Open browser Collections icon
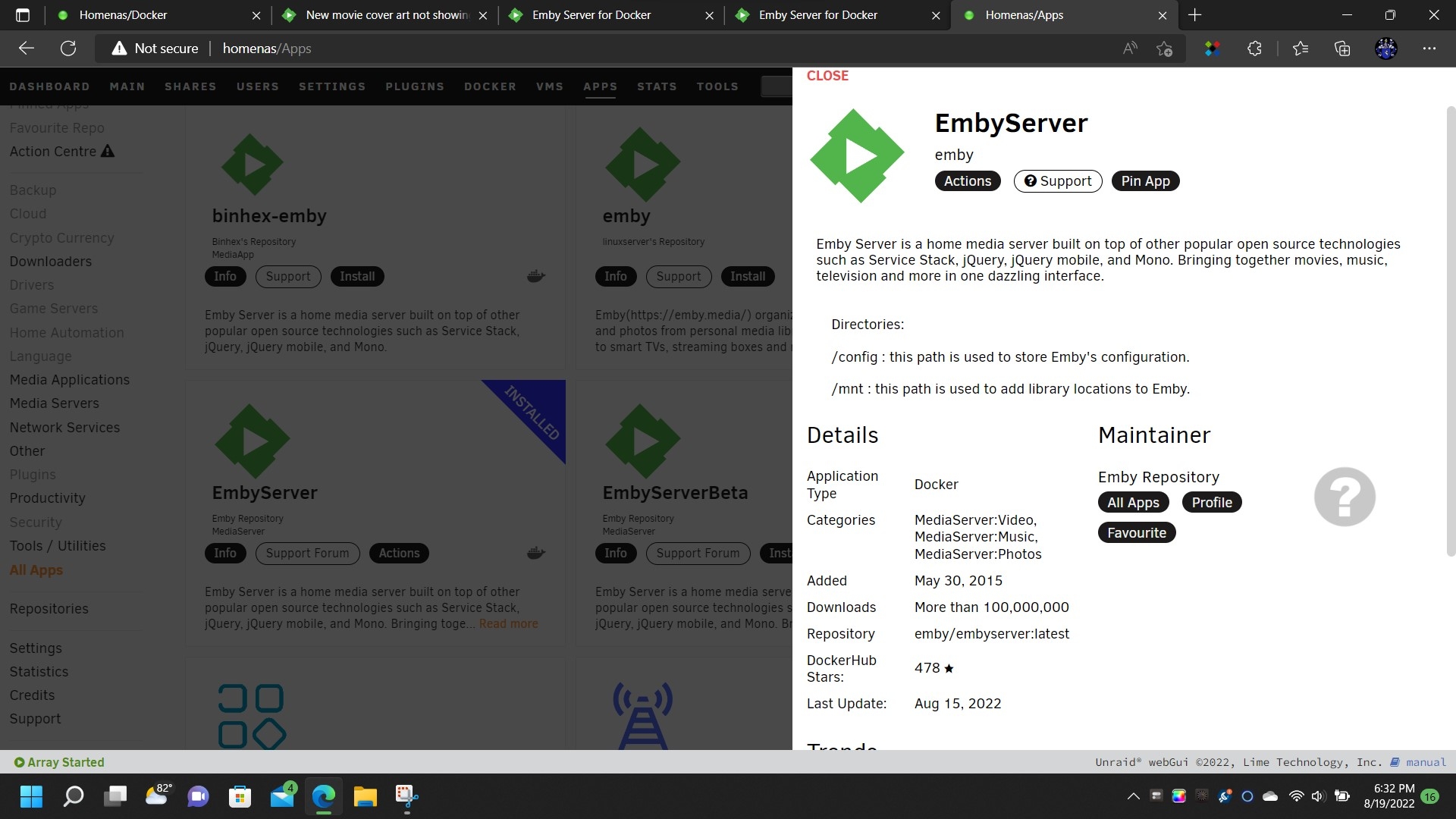 tap(1341, 48)
